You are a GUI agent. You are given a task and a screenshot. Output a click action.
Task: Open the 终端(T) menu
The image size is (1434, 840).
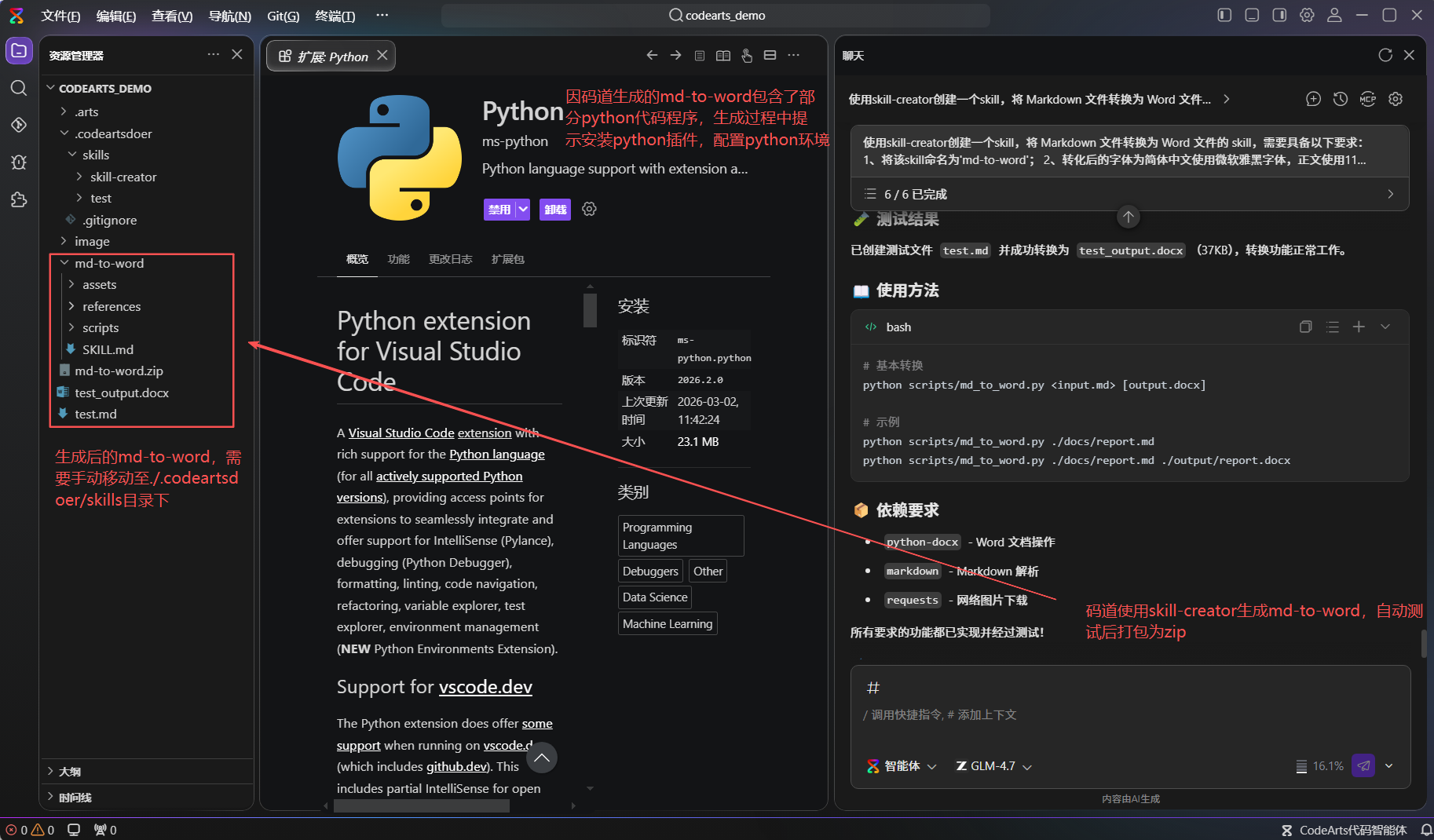tap(335, 16)
